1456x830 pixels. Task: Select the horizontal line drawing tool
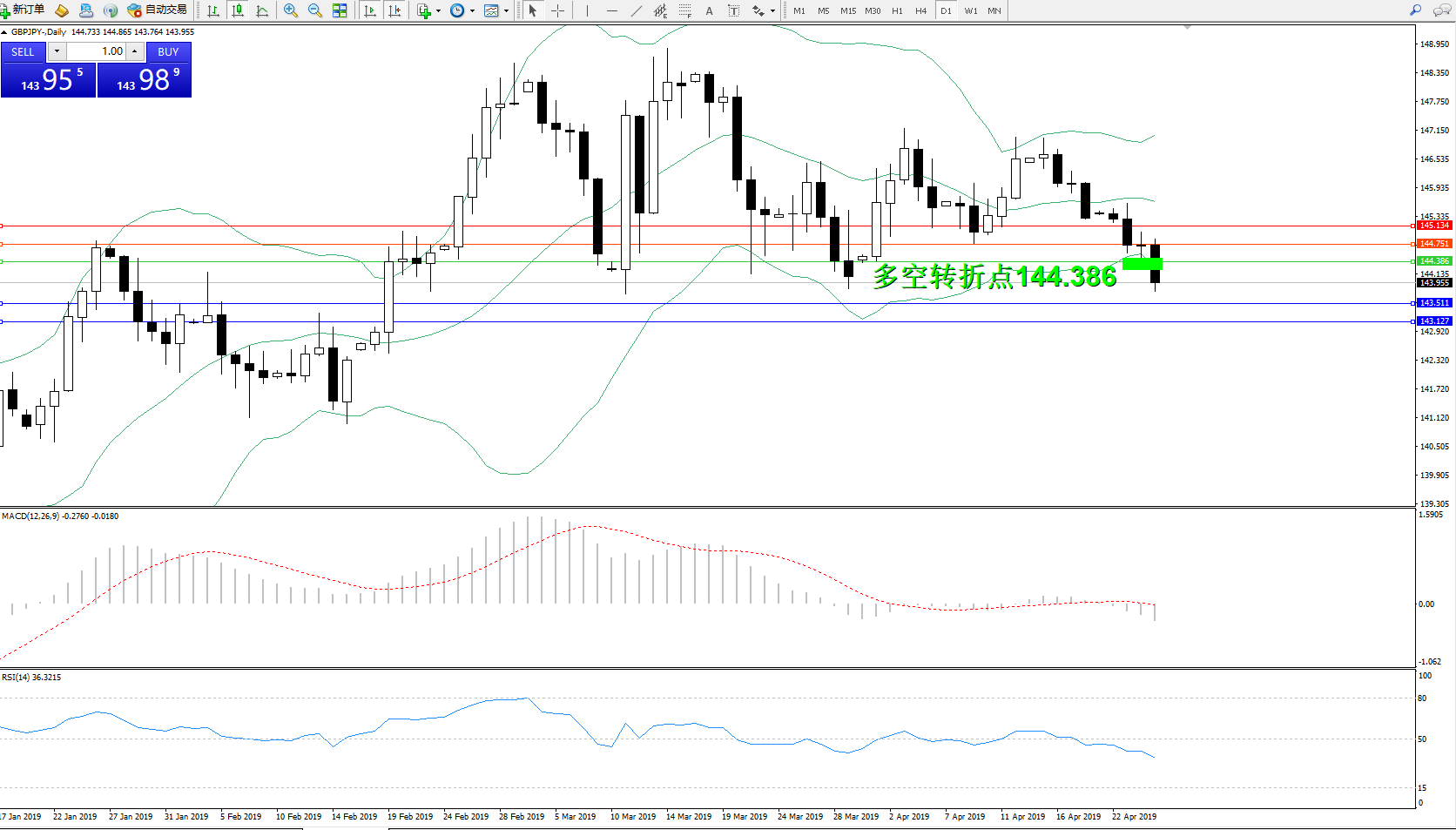(x=612, y=10)
